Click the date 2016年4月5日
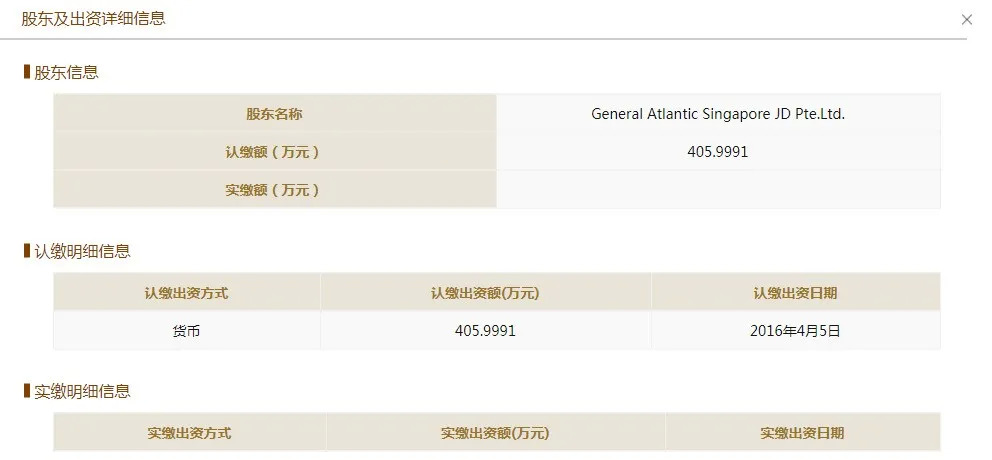Screen dimensions: 992x460 click(795, 331)
